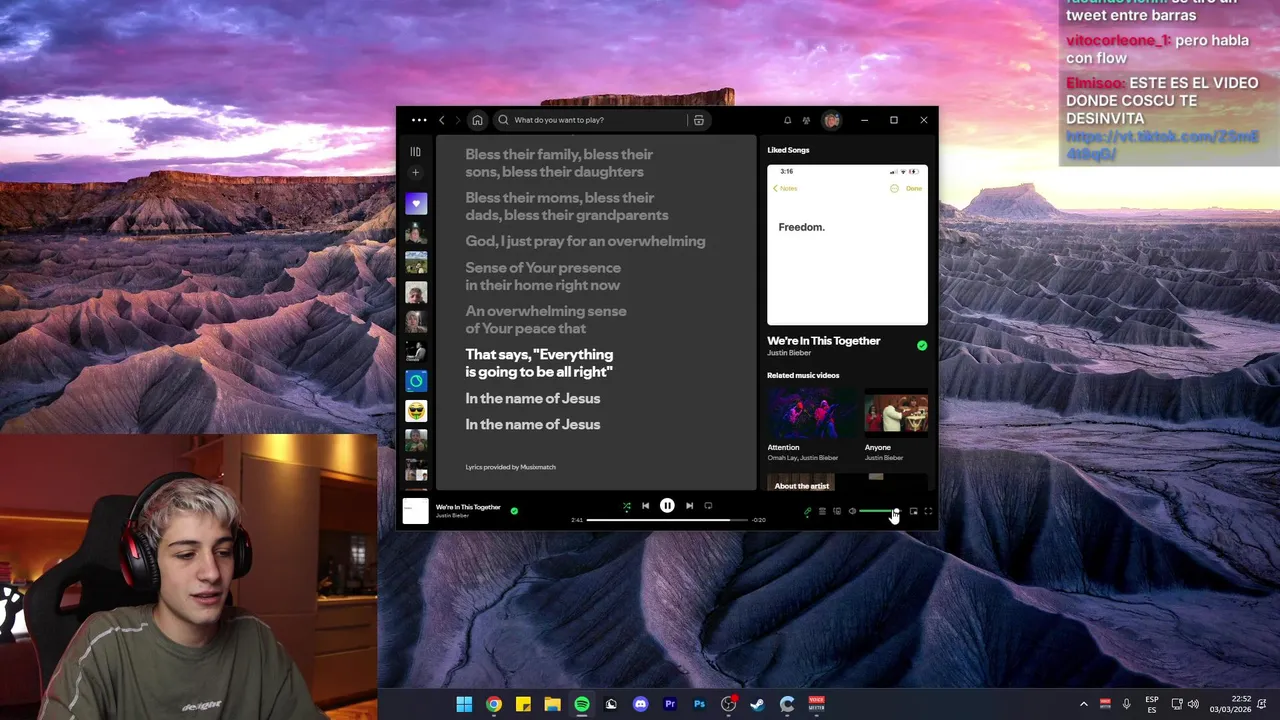Play the 'Anyone' related music video
The height and width of the screenshot is (720, 1280).
point(896,413)
